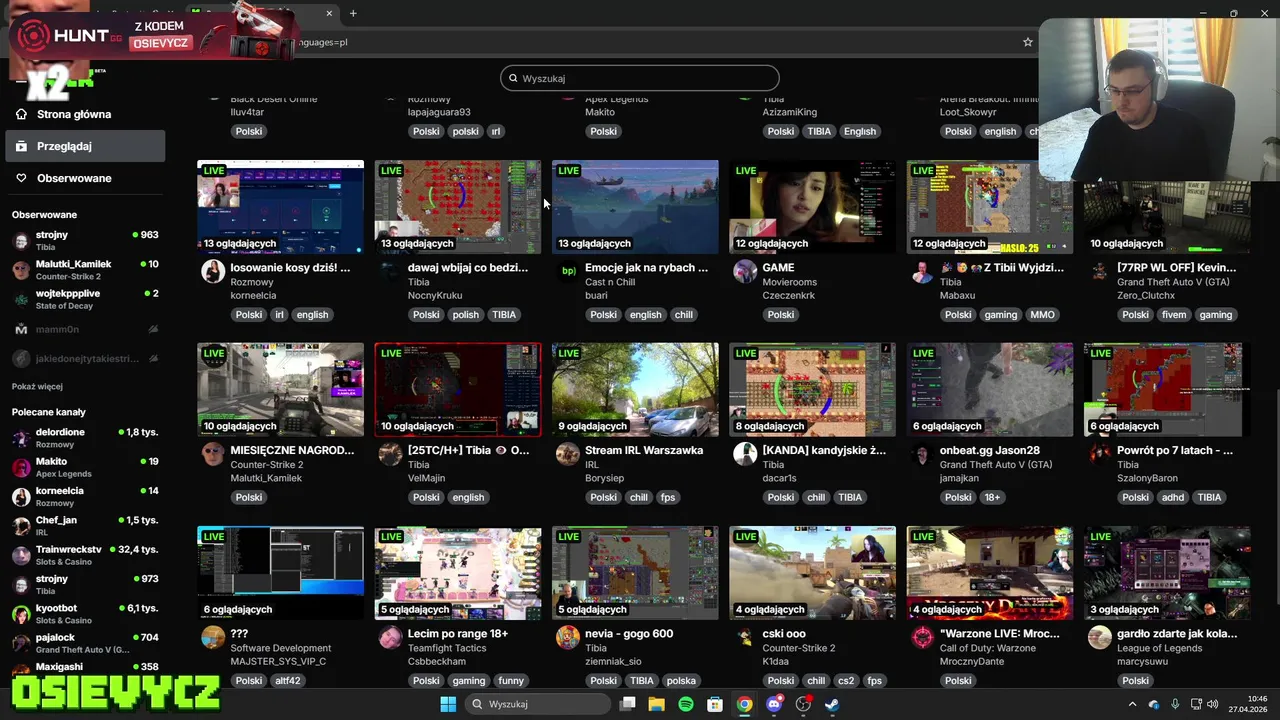1280x720 pixels.
Task: Click the MIESIĘCZNE NAGROD... stream title
Action: coord(292,450)
